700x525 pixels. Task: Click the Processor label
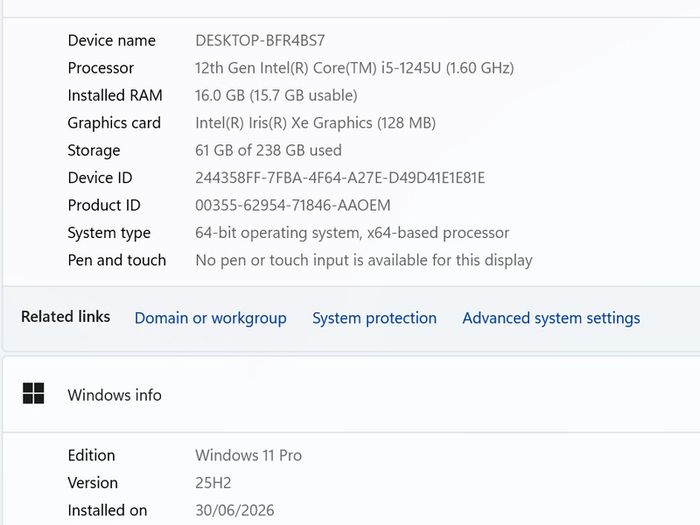click(x=100, y=68)
